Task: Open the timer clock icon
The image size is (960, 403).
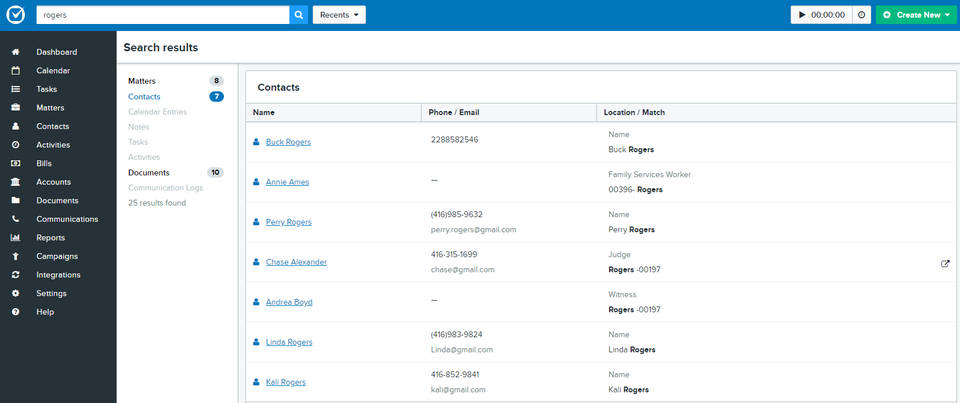Action: click(862, 15)
